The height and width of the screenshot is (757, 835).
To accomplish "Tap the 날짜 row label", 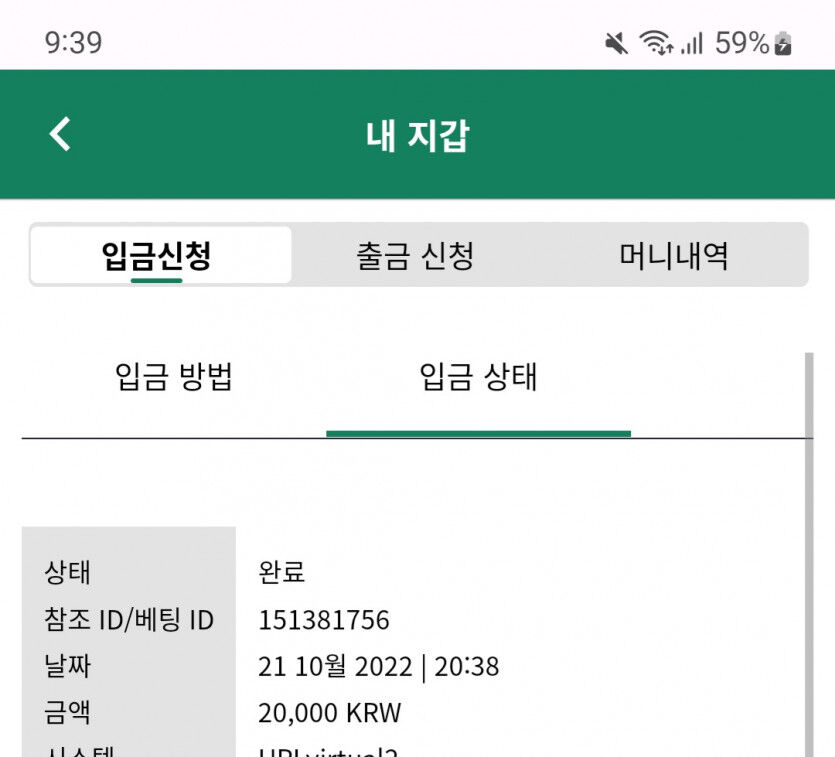I will [x=68, y=667].
